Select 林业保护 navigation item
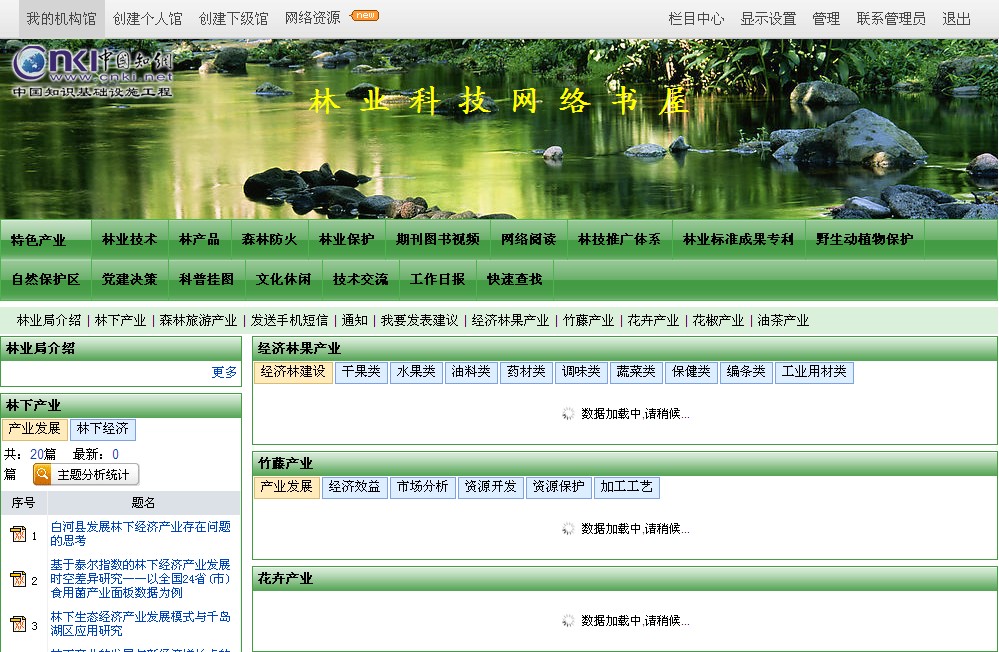This screenshot has height=652, width=999. (x=347, y=239)
